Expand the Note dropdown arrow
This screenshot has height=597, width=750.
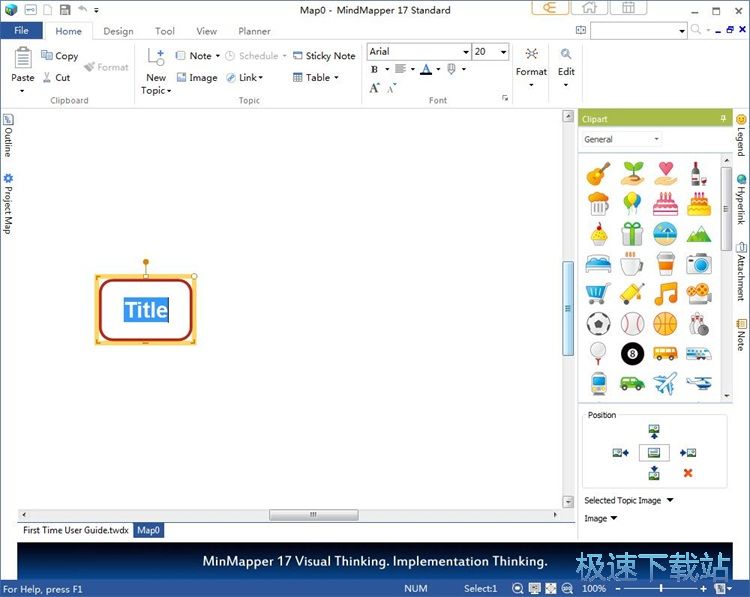(x=218, y=56)
